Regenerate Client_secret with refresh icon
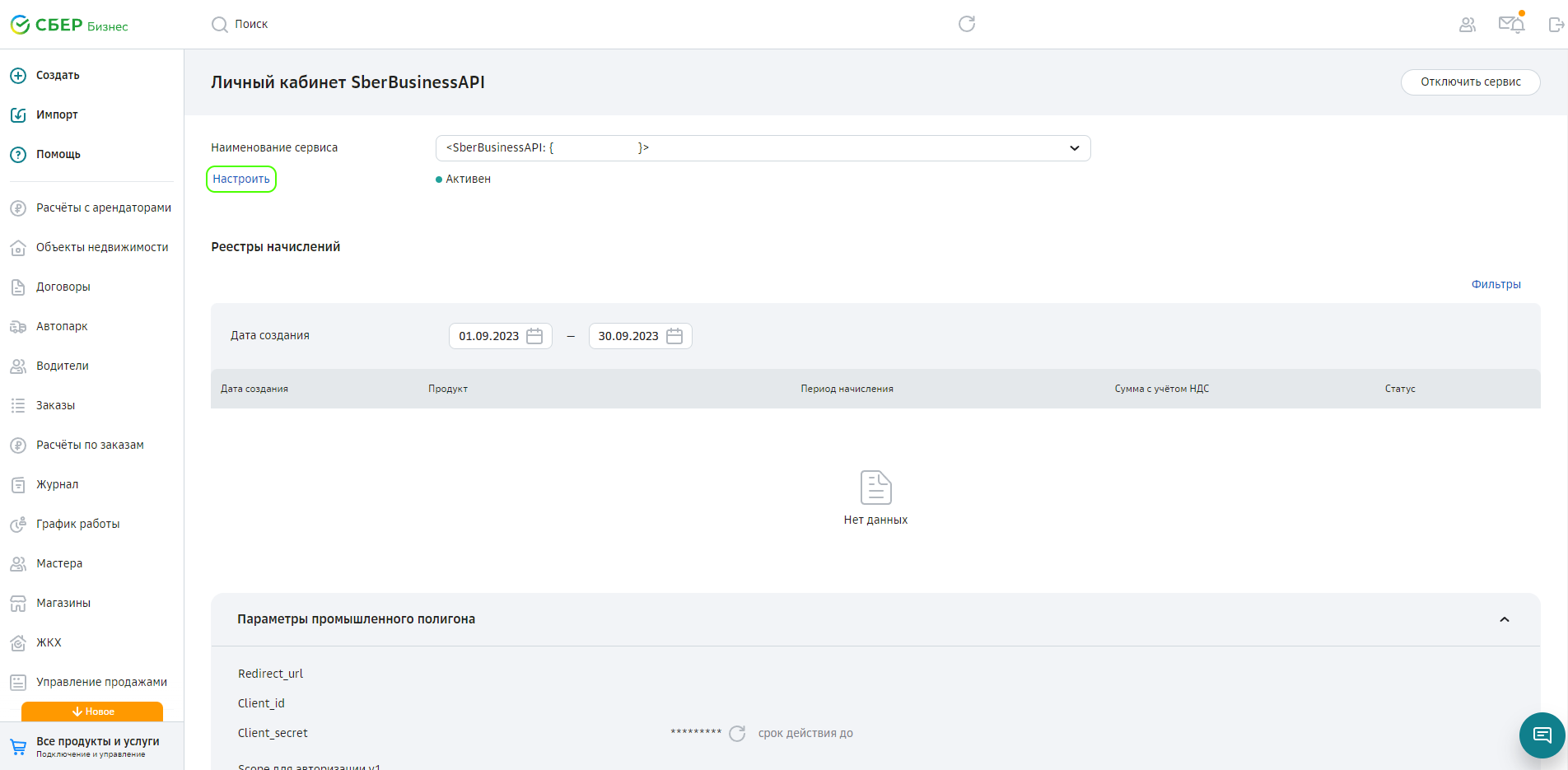1568x770 pixels. (x=737, y=733)
